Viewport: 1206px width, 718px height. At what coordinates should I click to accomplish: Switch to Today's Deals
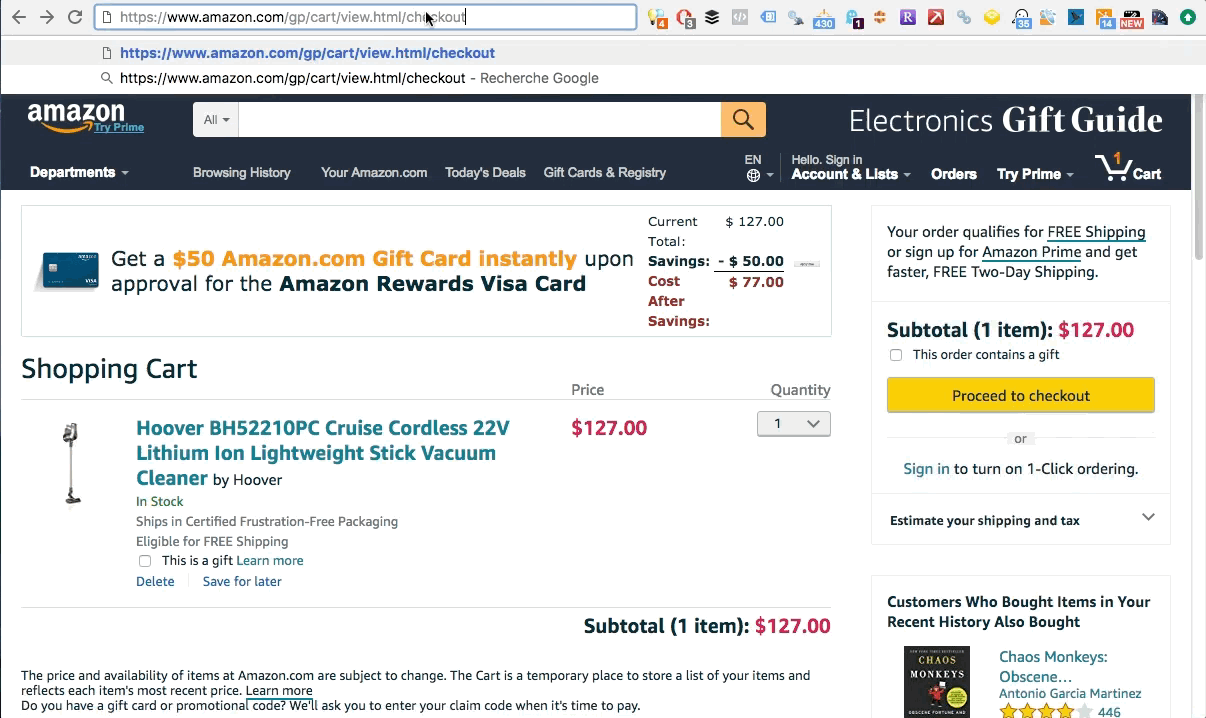[x=485, y=172]
